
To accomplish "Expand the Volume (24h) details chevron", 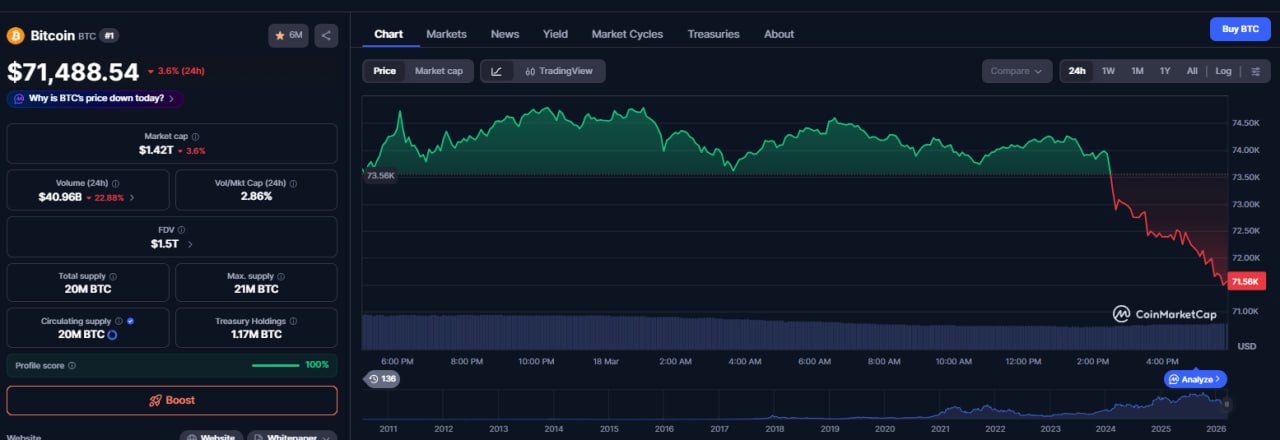I will [132, 198].
